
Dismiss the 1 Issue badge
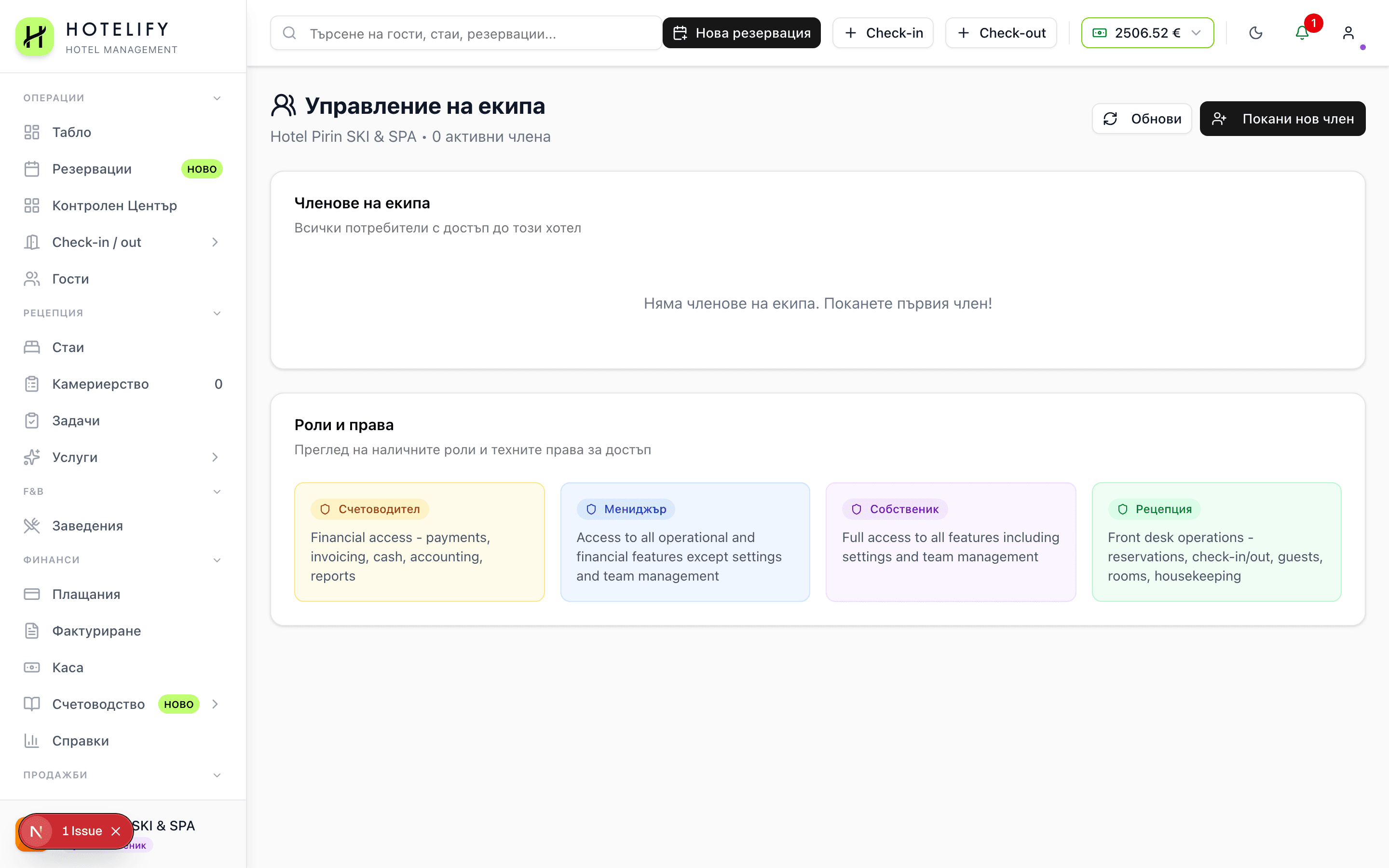[x=116, y=831]
